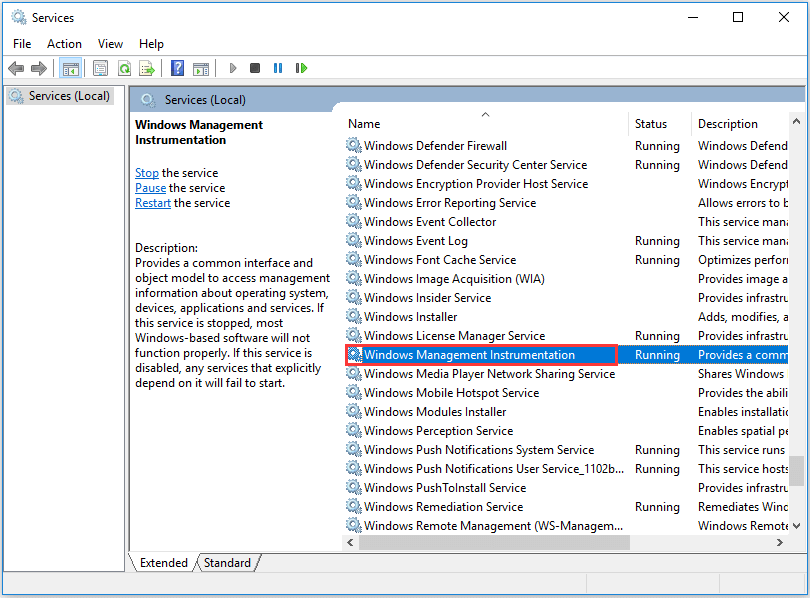This screenshot has height=598, width=810.
Task: Click the Stop Service square icon
Action: click(x=255, y=68)
